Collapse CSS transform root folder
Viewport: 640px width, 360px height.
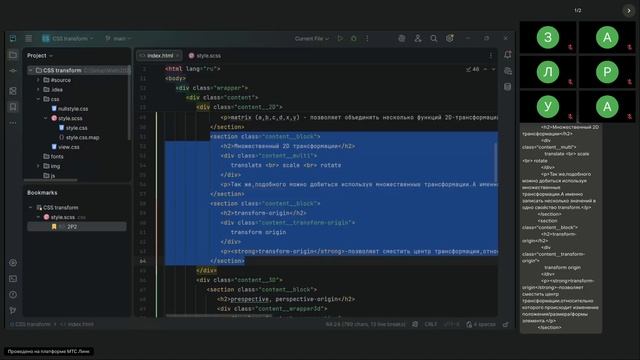[31, 71]
